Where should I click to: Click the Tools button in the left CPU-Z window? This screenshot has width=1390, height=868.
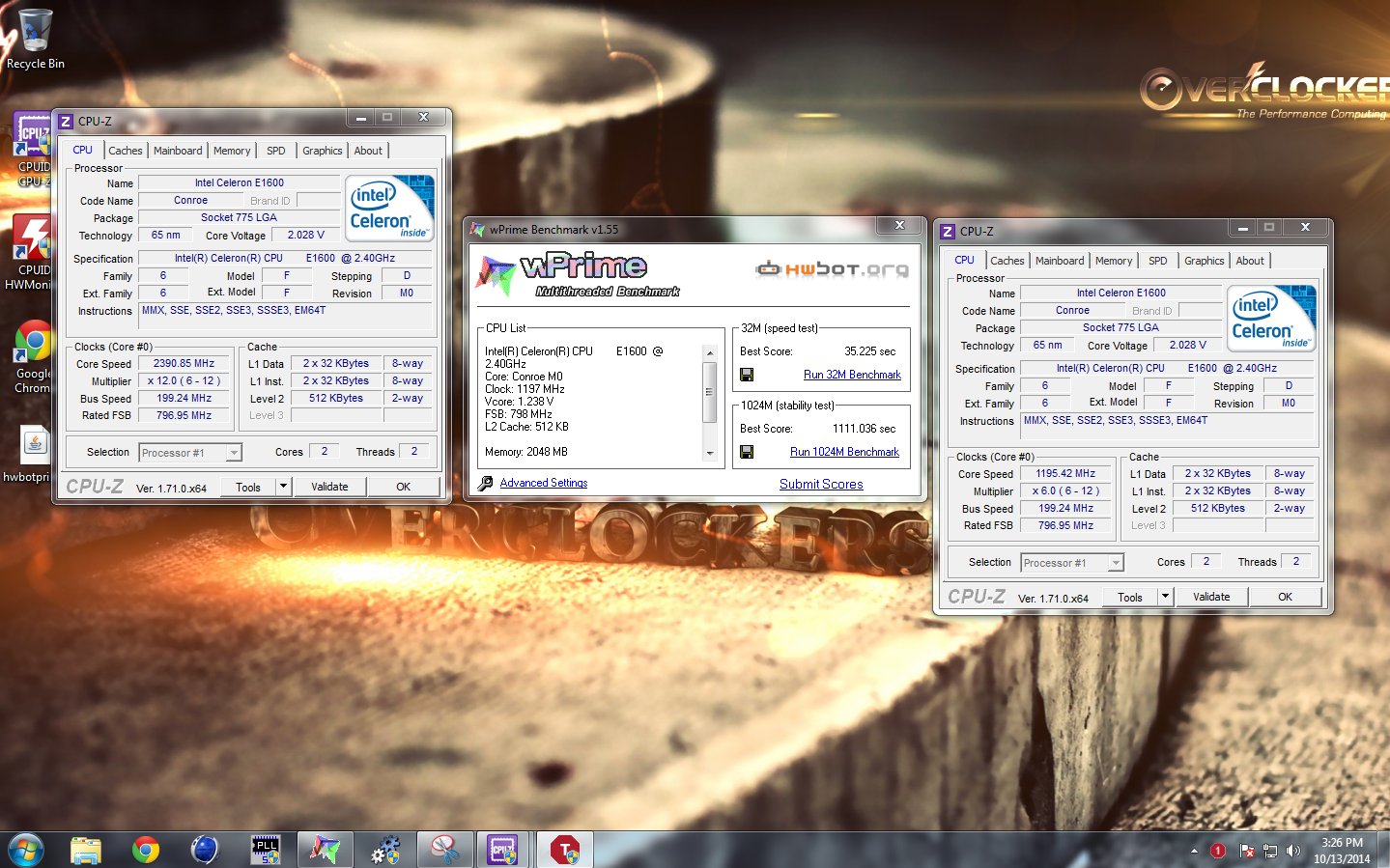pos(248,487)
